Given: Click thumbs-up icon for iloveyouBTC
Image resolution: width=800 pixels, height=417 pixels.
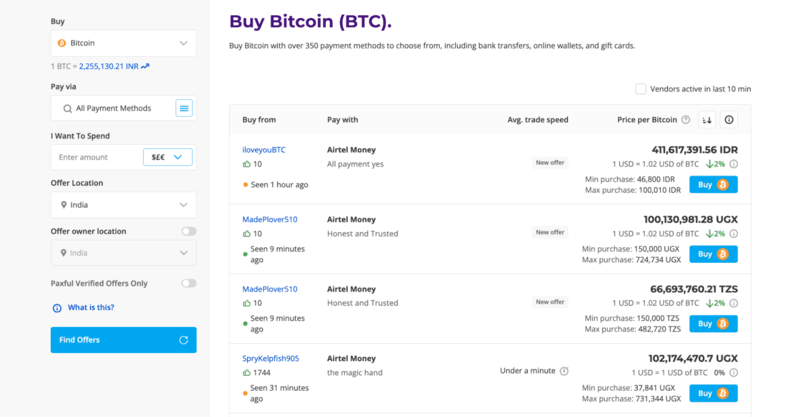Looking at the screenshot, I should (x=246, y=164).
